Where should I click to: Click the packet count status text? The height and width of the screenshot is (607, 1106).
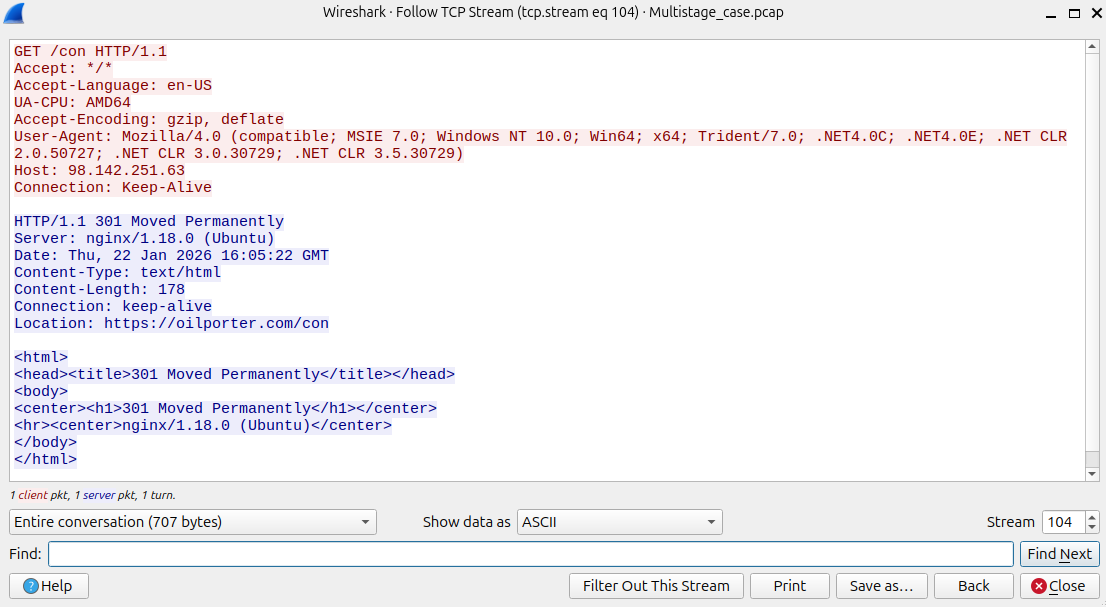[92, 495]
